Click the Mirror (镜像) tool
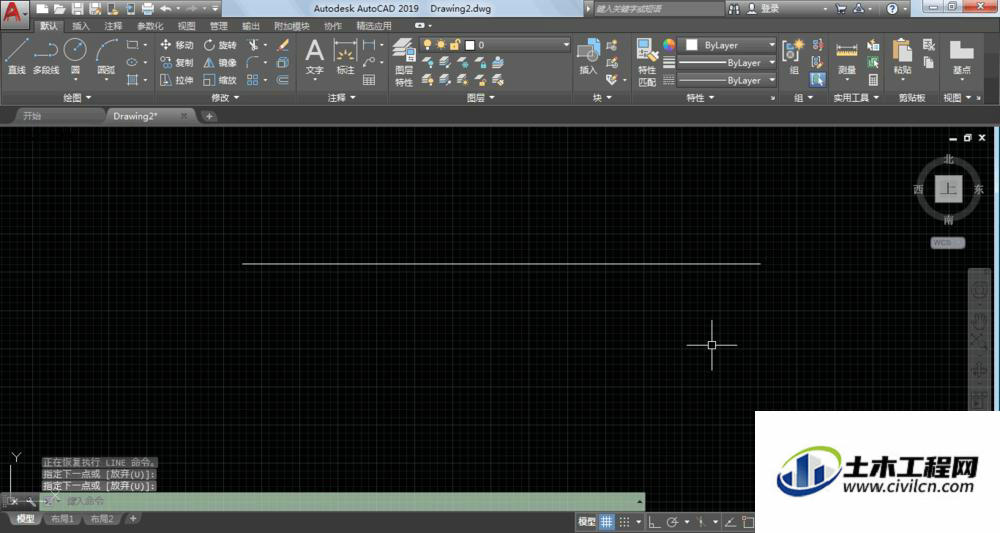 220,62
